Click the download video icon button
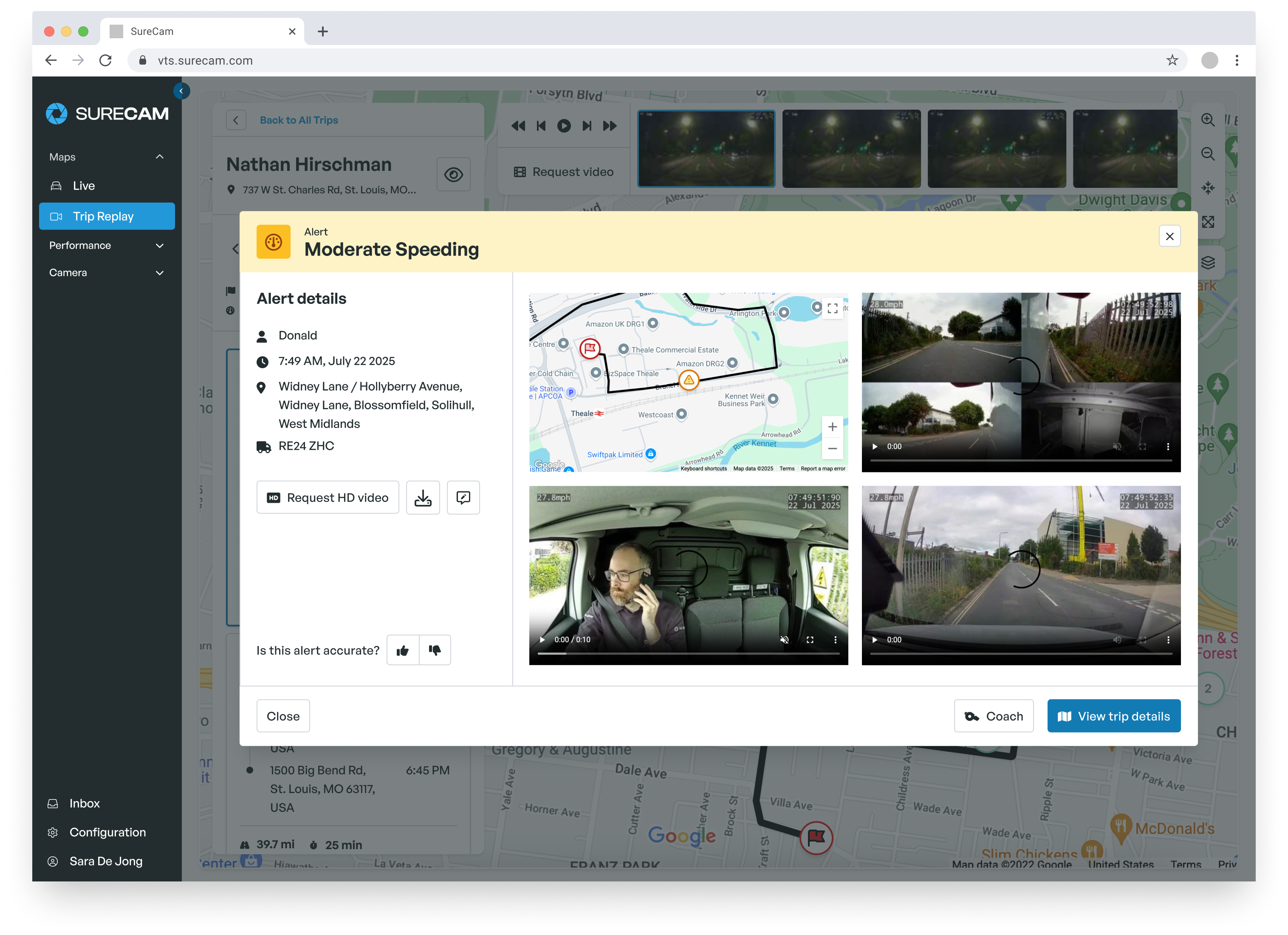The width and height of the screenshot is (1288, 935). coord(423,498)
